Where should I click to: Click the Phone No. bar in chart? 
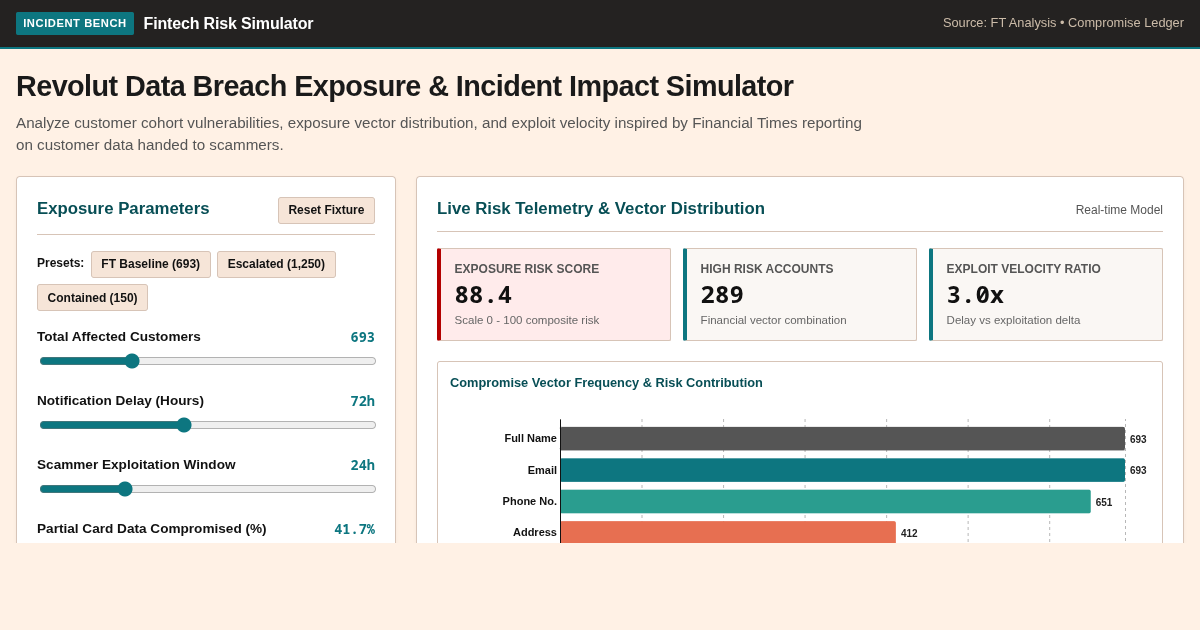[826, 501]
